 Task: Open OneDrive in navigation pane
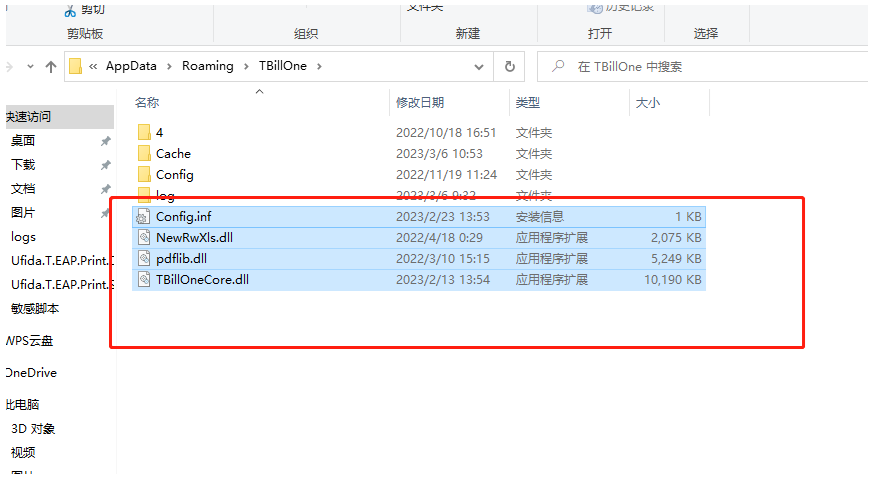tap(31, 373)
